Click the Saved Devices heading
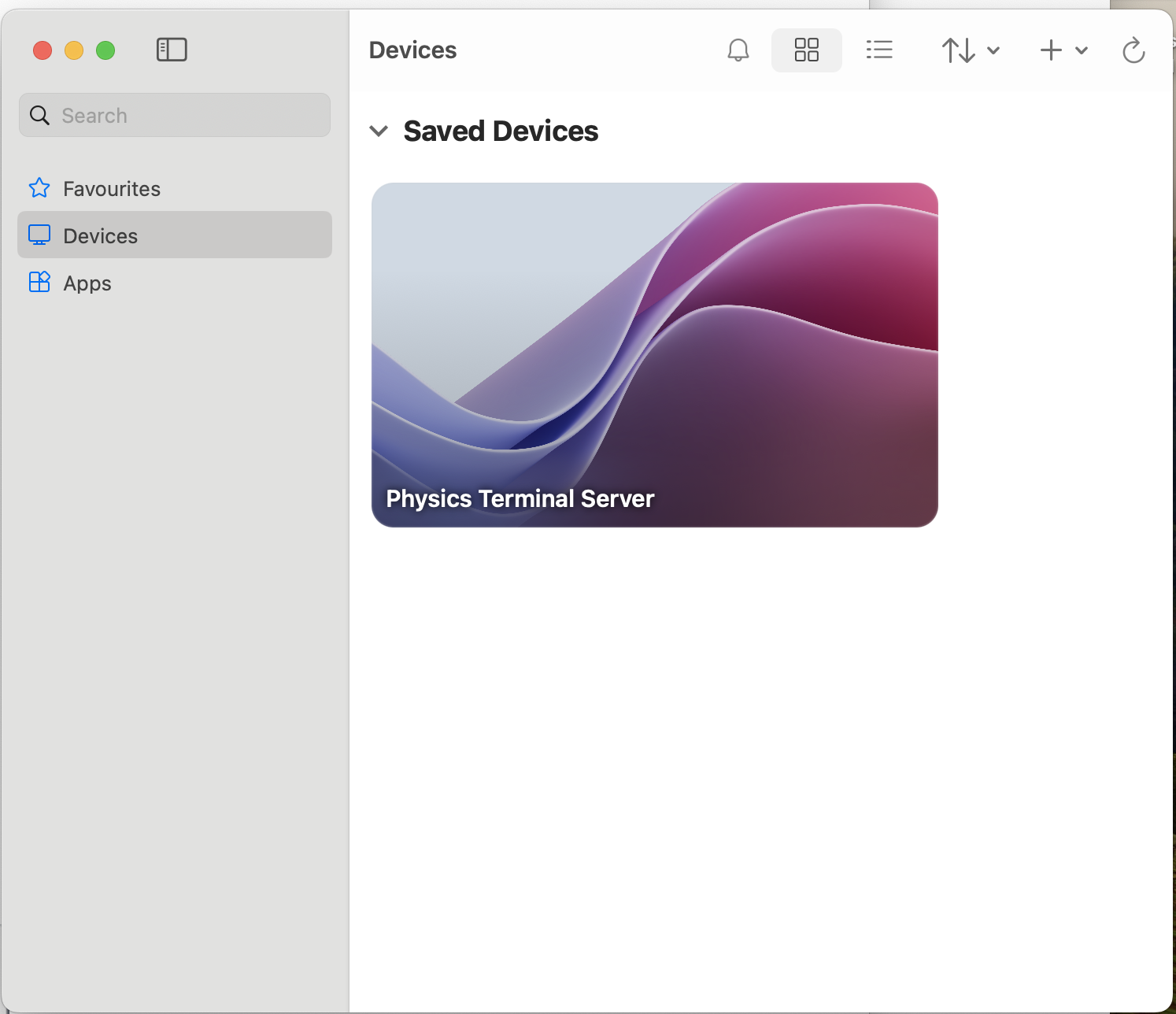This screenshot has height=1014, width=1176. (501, 131)
